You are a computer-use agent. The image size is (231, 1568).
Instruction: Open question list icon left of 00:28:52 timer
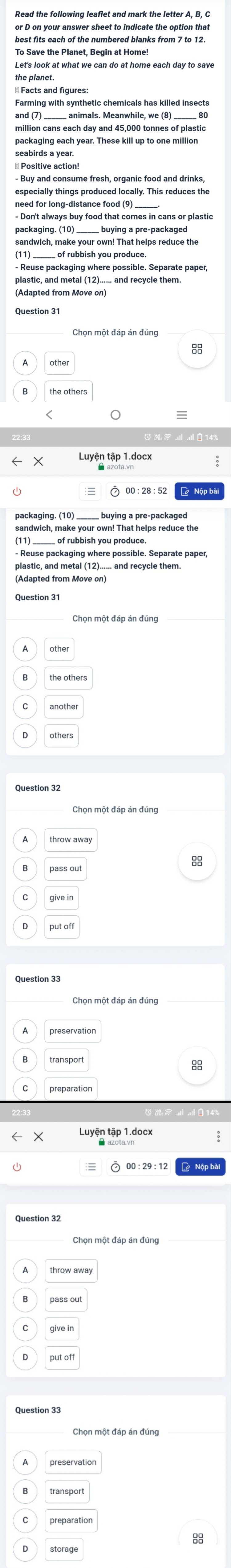91,491
